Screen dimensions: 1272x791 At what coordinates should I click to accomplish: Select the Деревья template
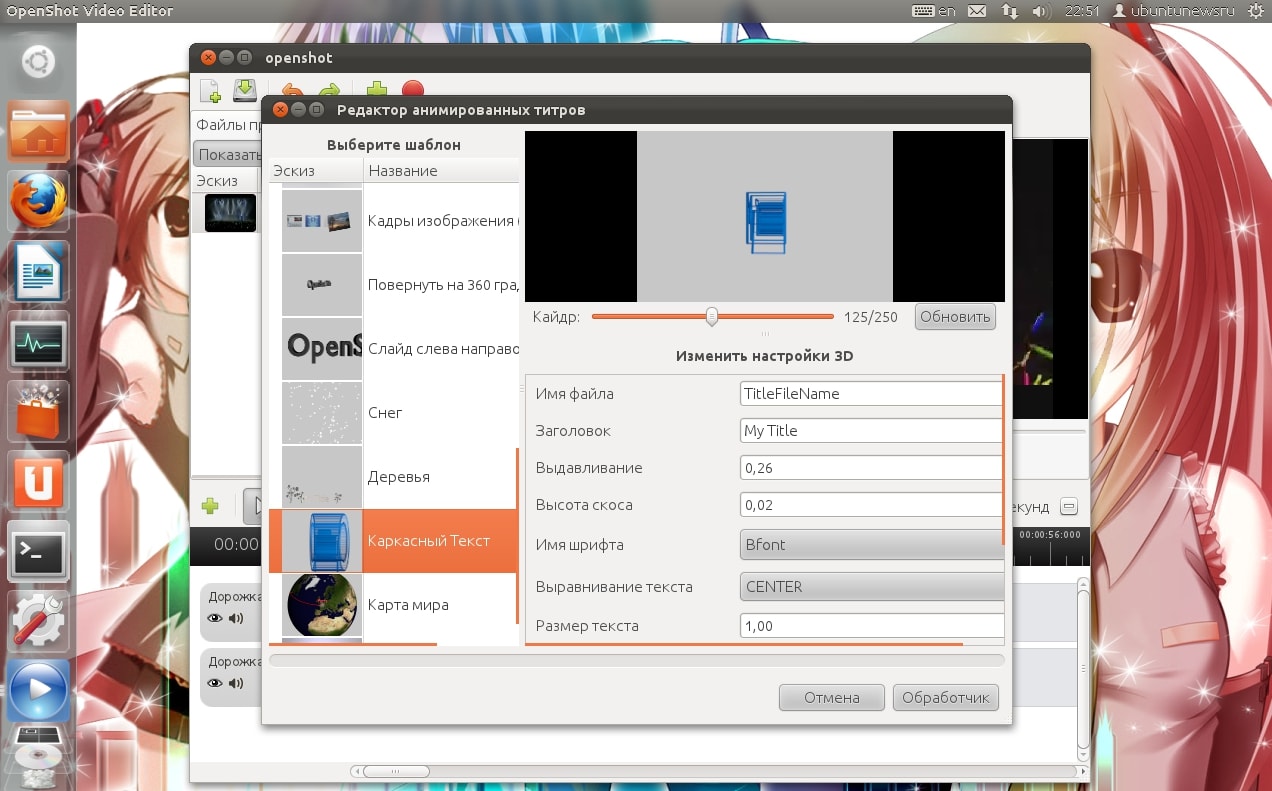pyautogui.click(x=394, y=477)
